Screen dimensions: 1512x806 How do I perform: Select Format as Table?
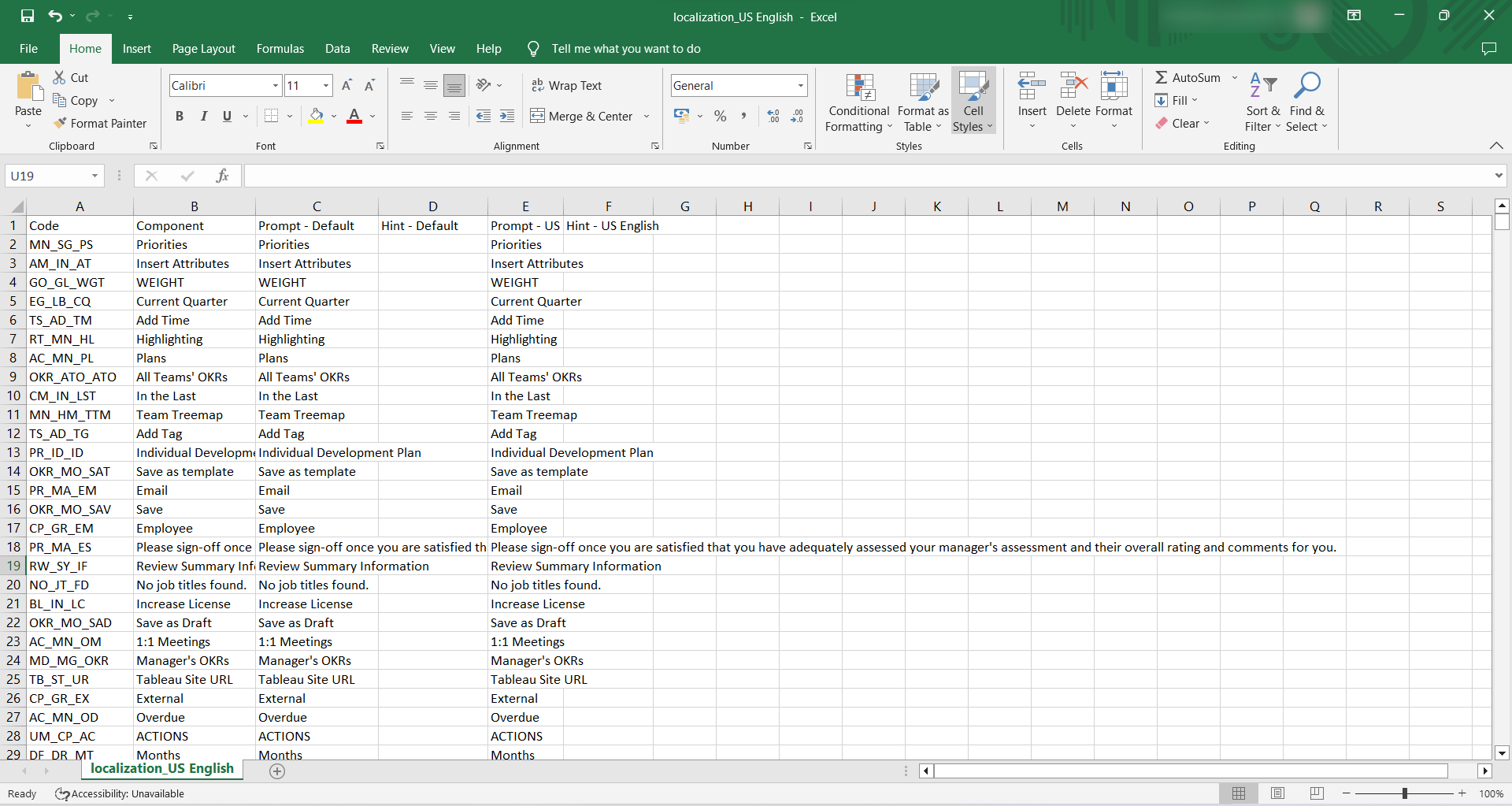tap(922, 102)
